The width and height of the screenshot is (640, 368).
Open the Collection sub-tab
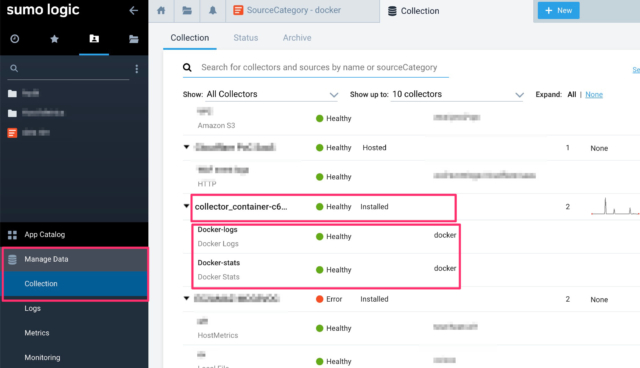[190, 38]
